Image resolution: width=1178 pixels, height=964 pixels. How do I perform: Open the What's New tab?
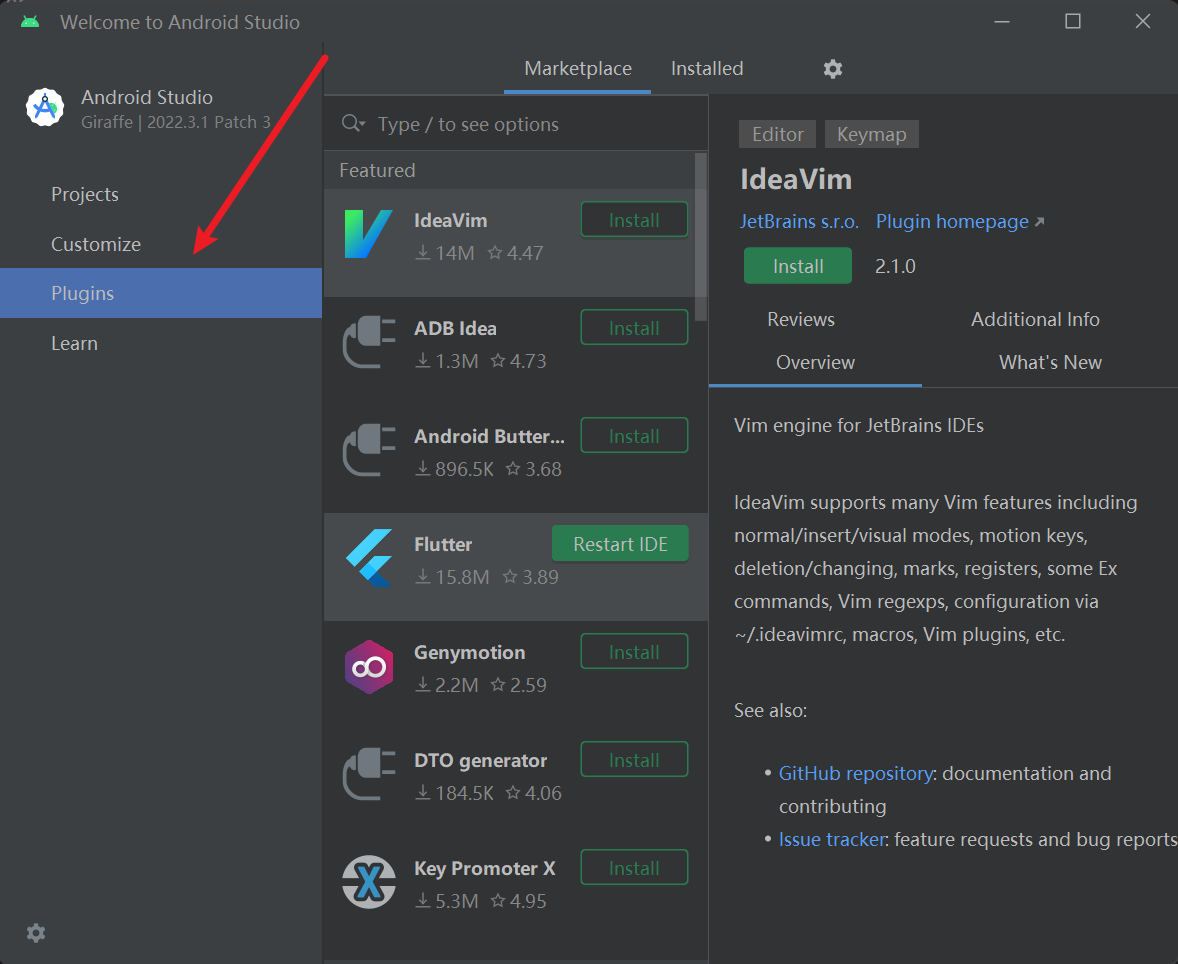(1050, 362)
